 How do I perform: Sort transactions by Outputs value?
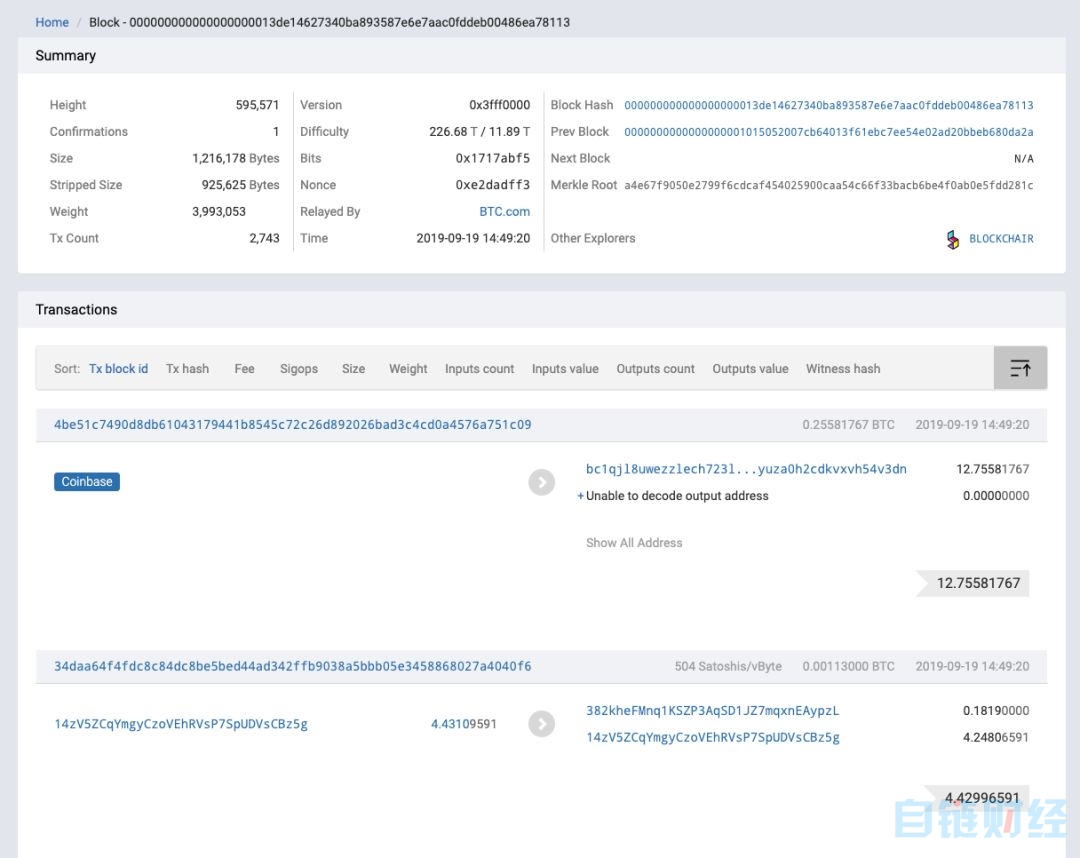(750, 368)
